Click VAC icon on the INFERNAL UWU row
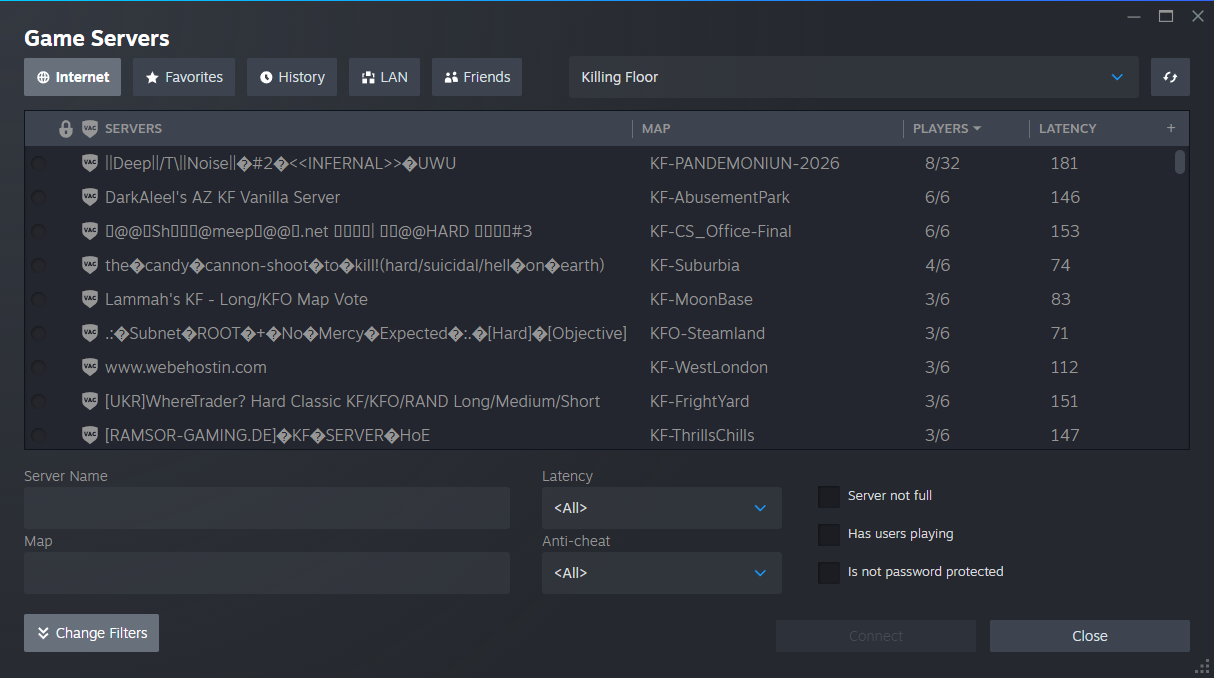The image size is (1214, 678). (x=90, y=163)
